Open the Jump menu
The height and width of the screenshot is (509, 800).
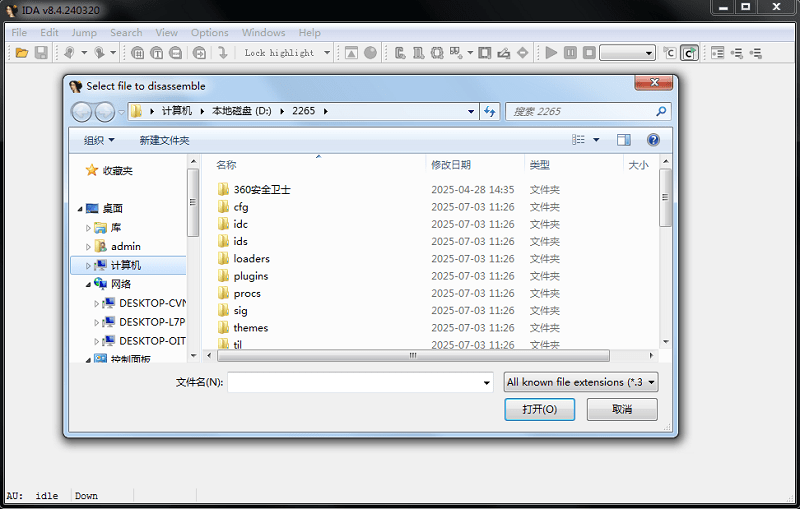tap(84, 33)
